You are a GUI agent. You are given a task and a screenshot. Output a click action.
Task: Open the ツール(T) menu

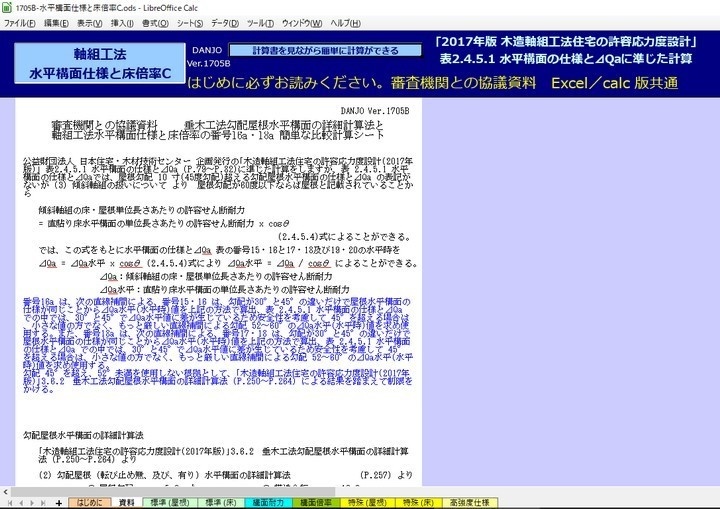[260, 23]
